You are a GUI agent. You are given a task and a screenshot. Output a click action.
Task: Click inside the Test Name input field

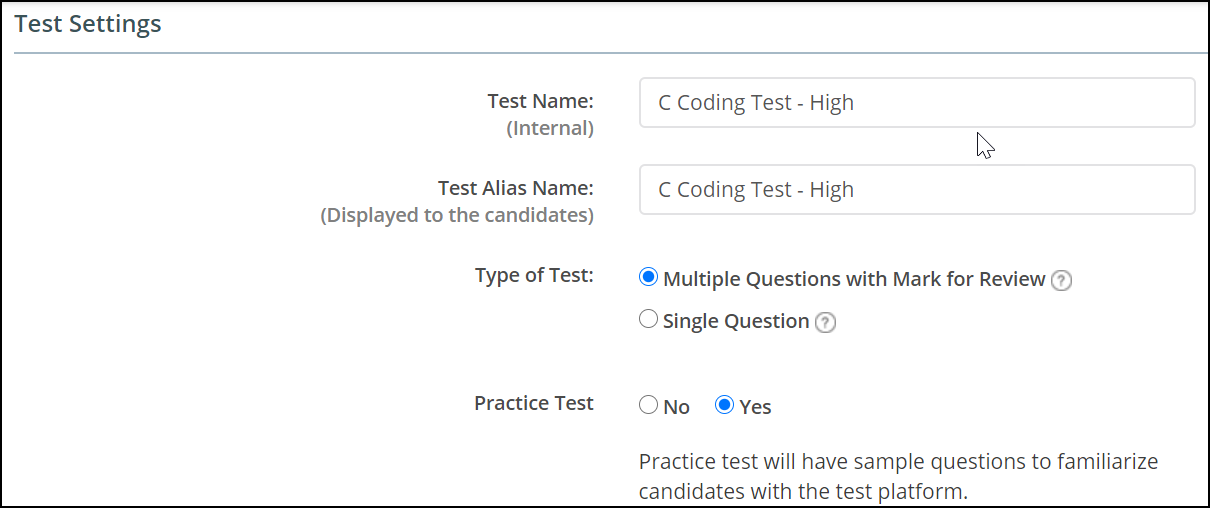(917, 102)
